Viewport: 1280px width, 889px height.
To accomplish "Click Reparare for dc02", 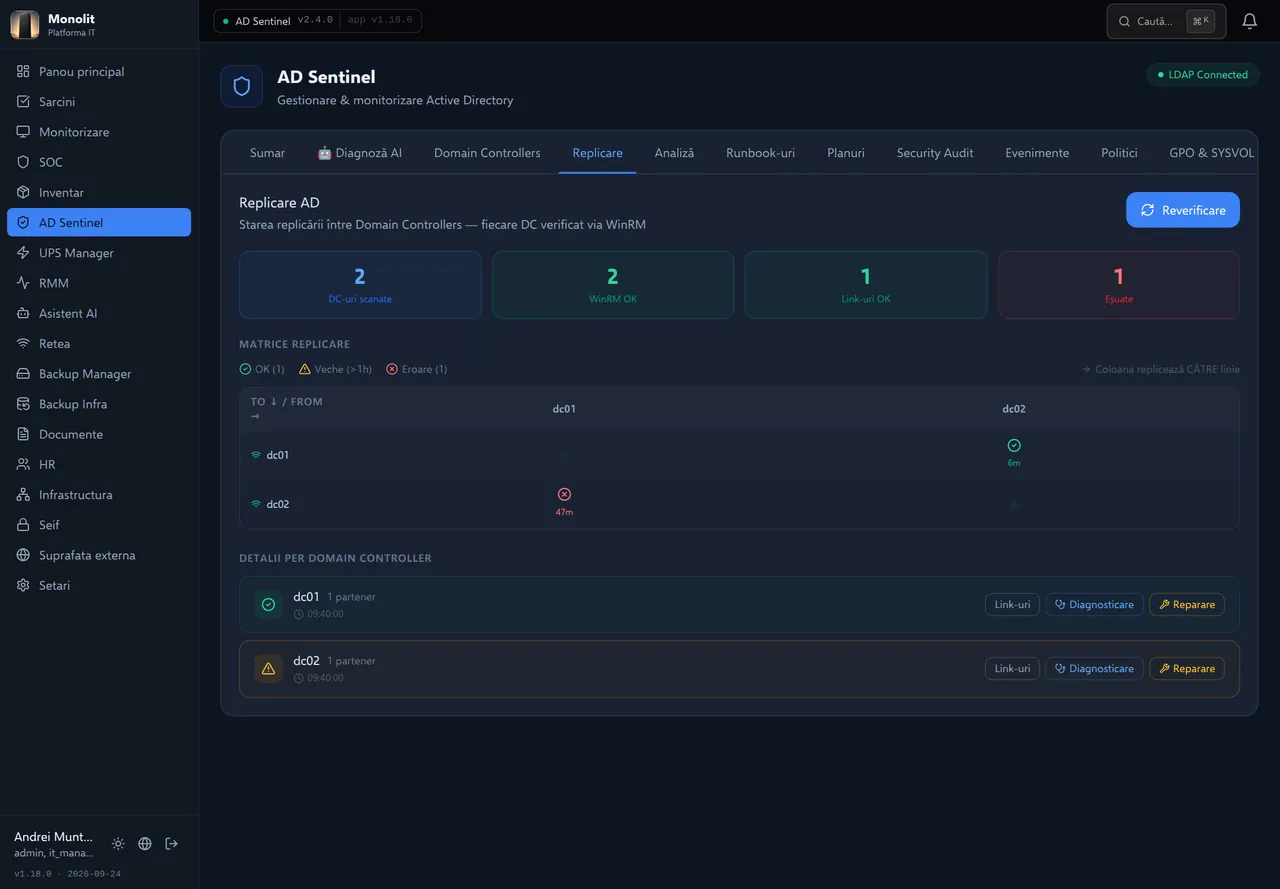I will [x=1187, y=668].
